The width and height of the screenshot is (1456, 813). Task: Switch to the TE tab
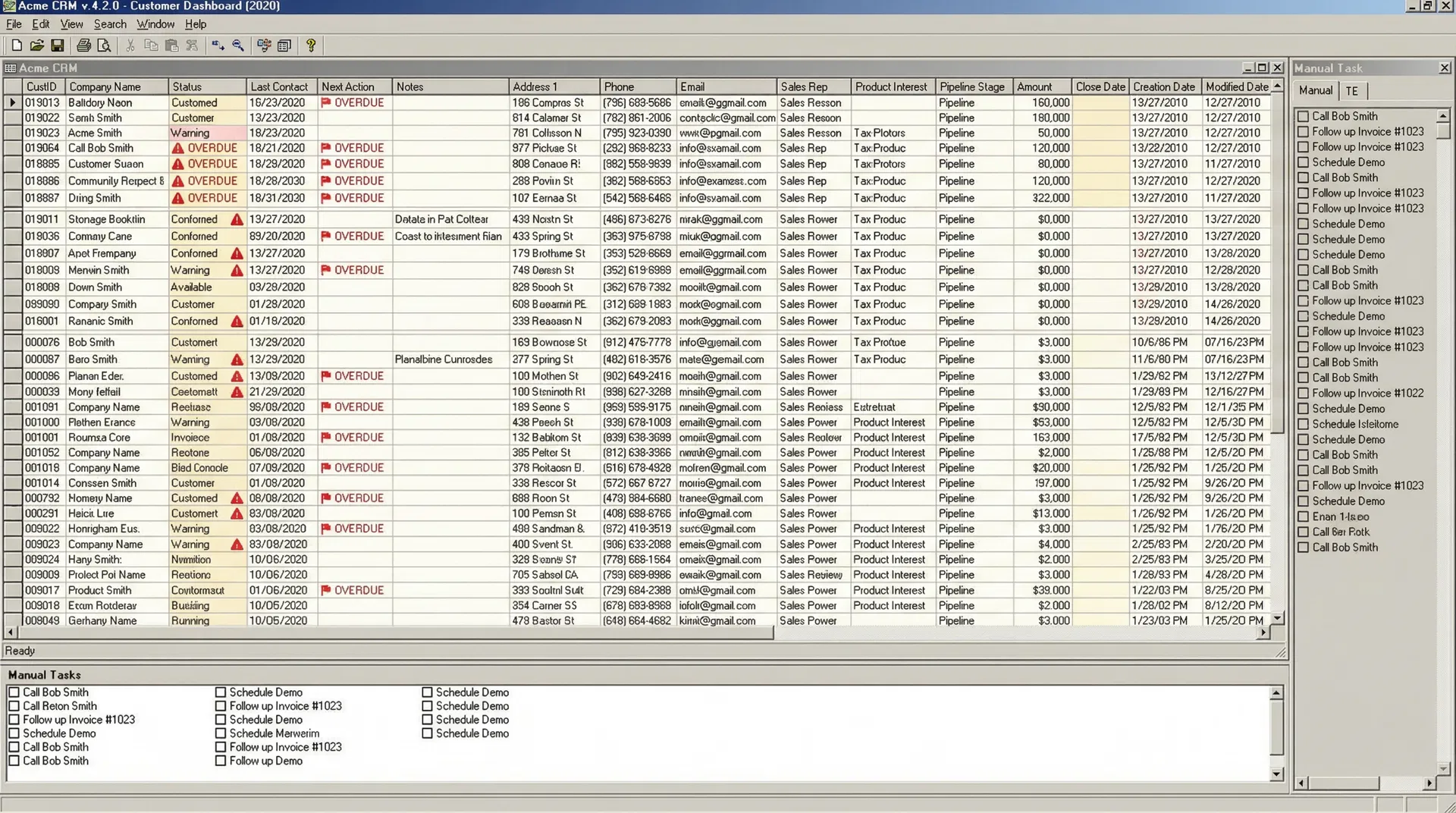tap(1351, 91)
